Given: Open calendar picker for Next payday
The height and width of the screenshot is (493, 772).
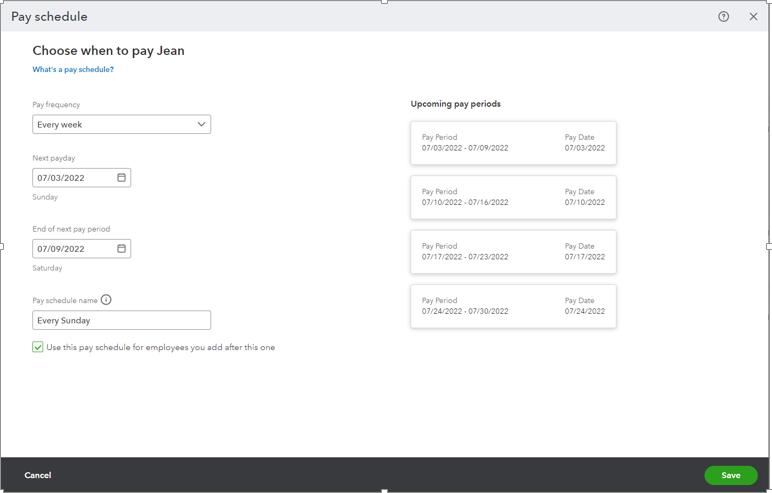Looking at the screenshot, I should [121, 177].
